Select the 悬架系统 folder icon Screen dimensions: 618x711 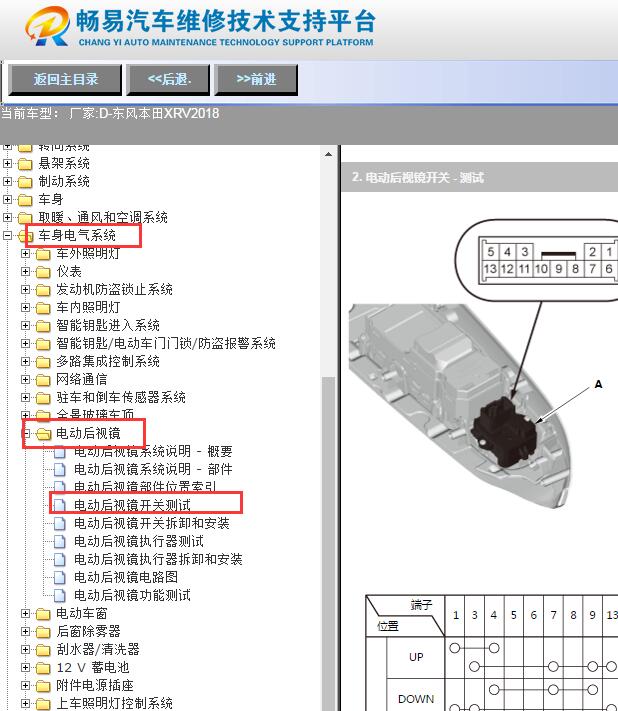(x=25, y=164)
